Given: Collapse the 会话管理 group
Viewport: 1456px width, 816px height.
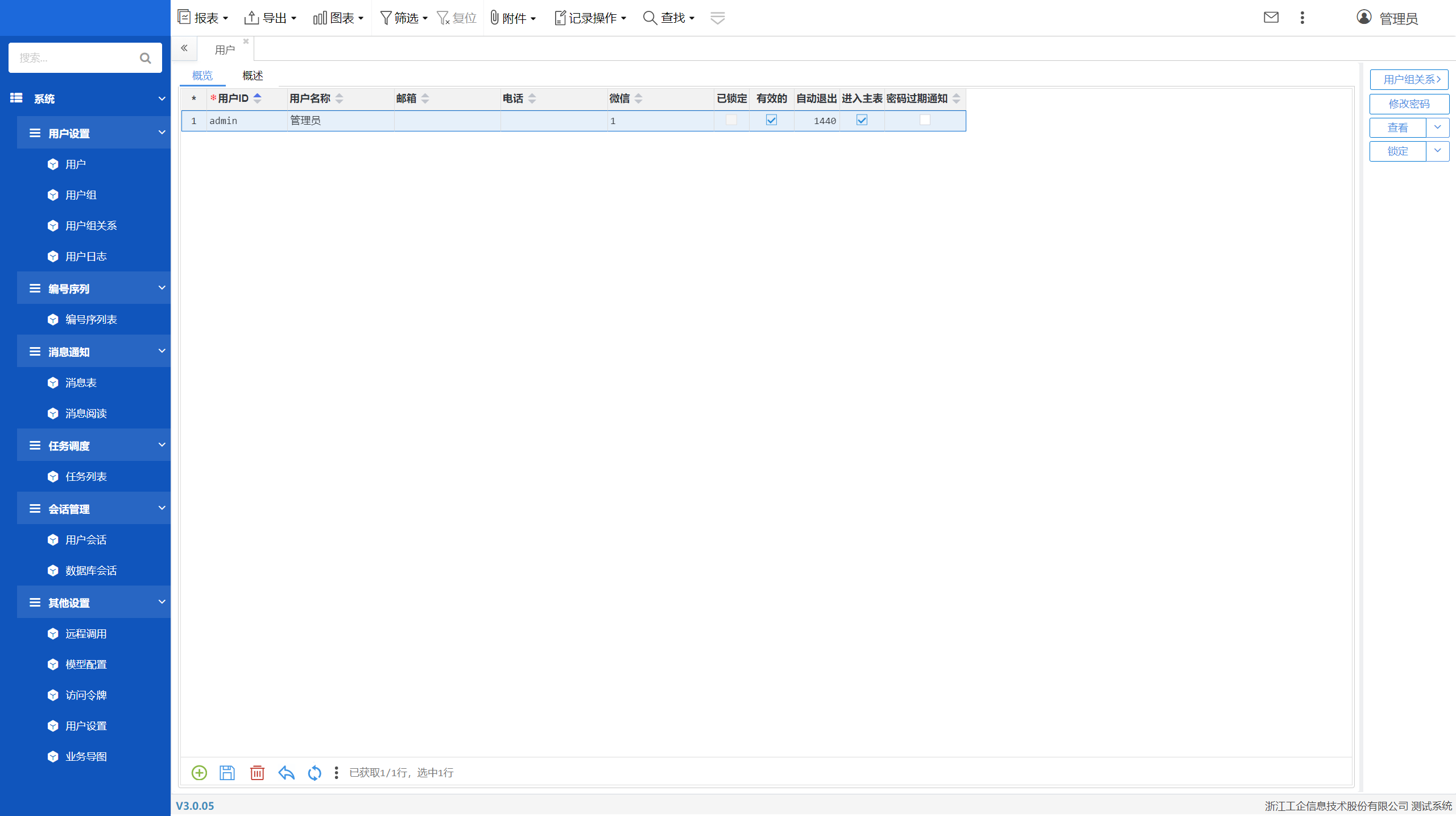Looking at the screenshot, I should coord(162,508).
